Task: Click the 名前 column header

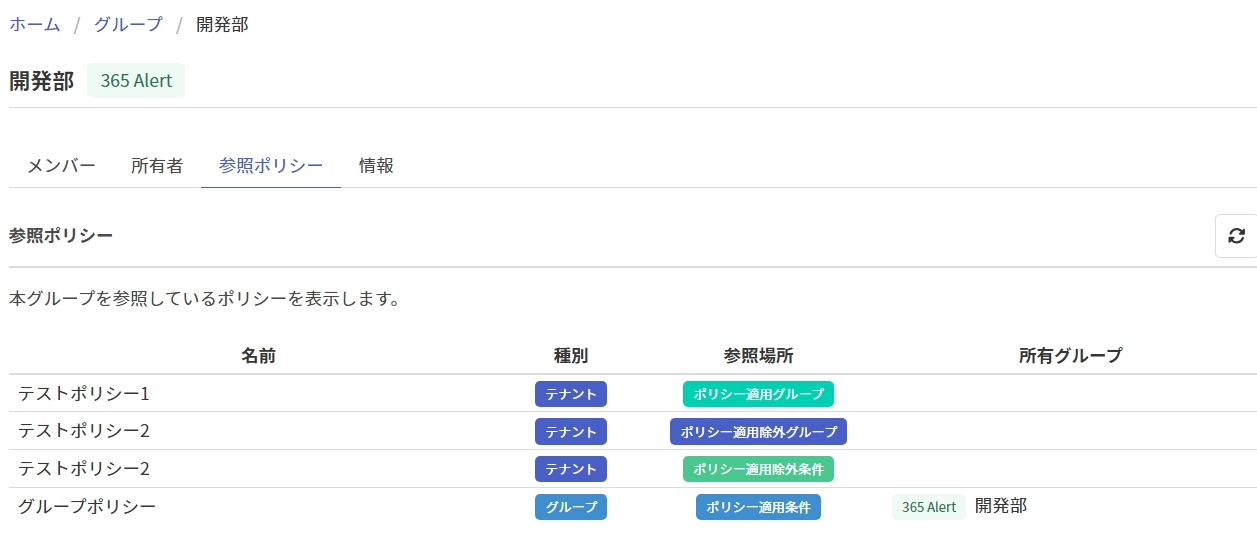Action: coord(258,356)
